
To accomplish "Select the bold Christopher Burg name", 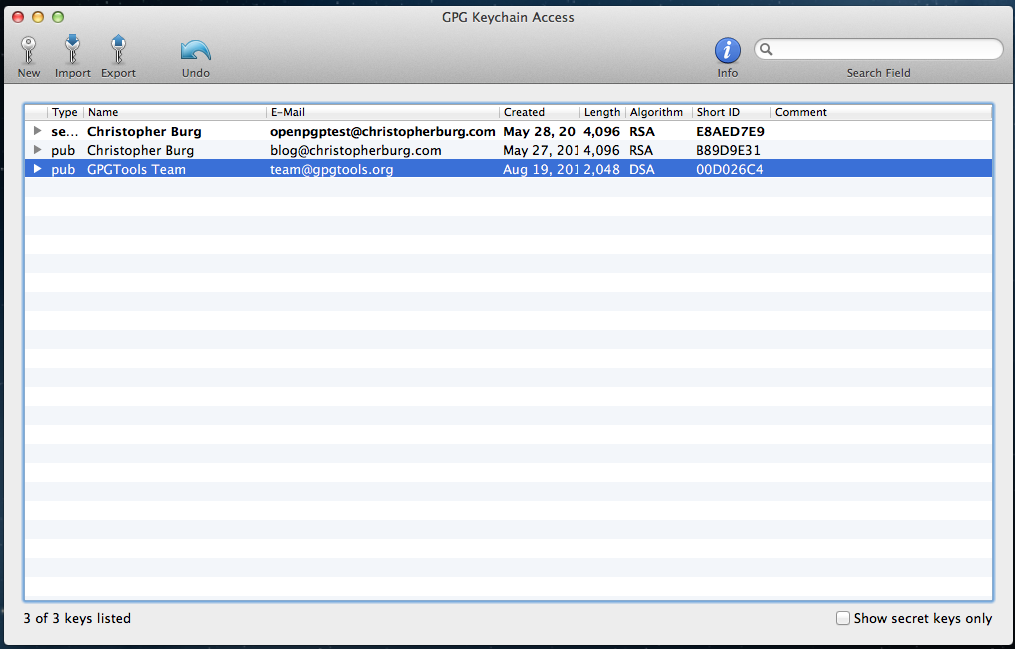I will (144, 131).
